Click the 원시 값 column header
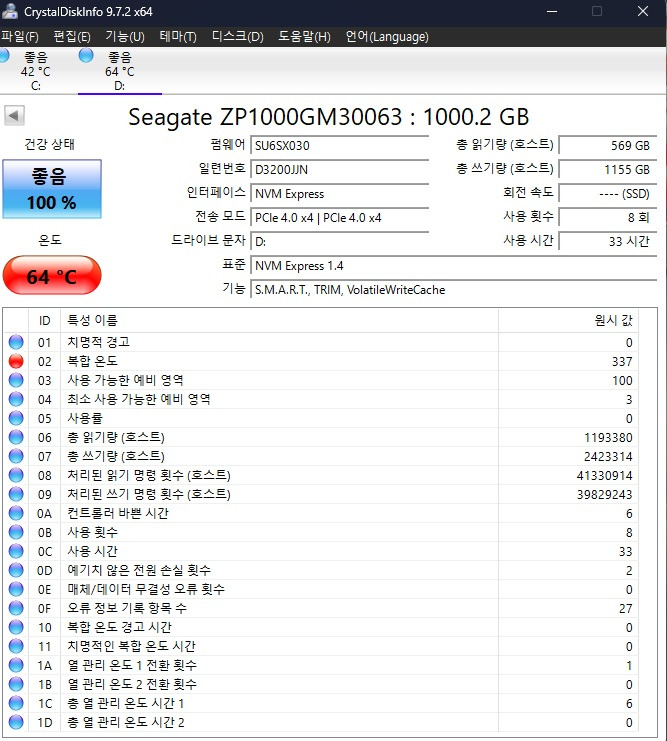Image resolution: width=667 pixels, height=741 pixels. [x=568, y=320]
